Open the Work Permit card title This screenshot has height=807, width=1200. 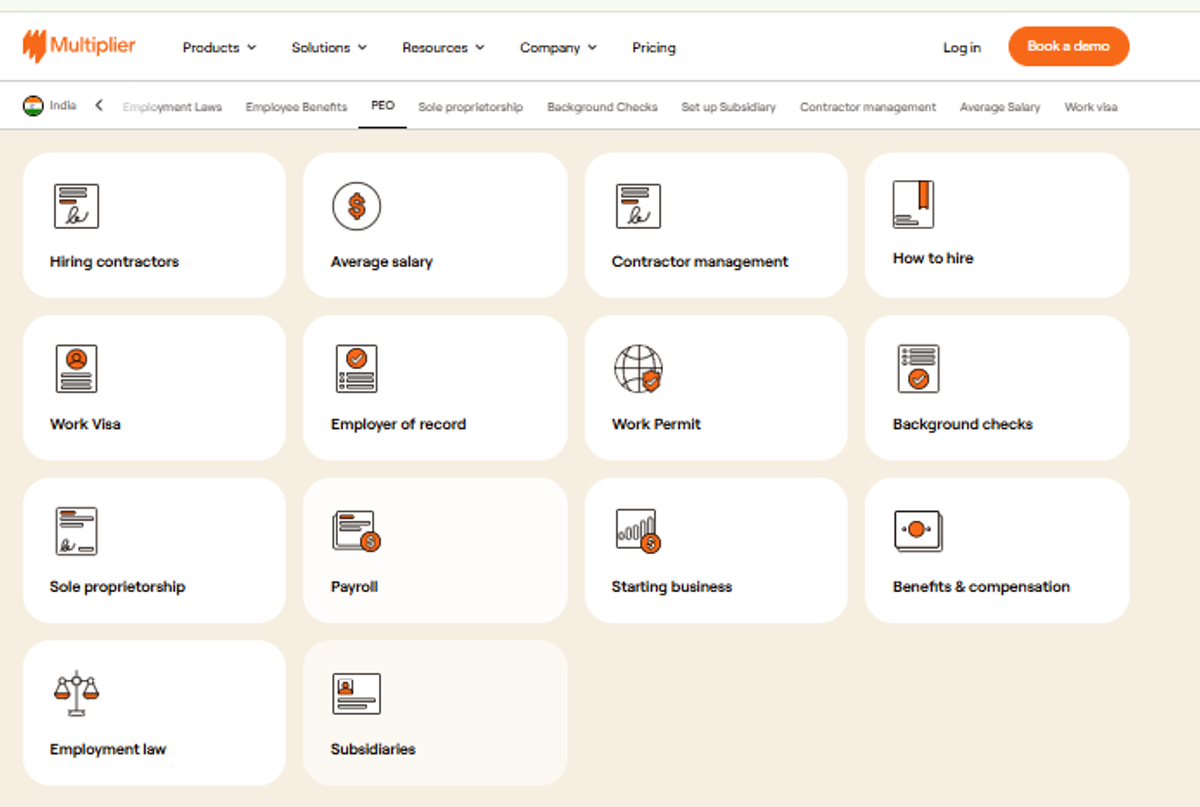(x=656, y=424)
